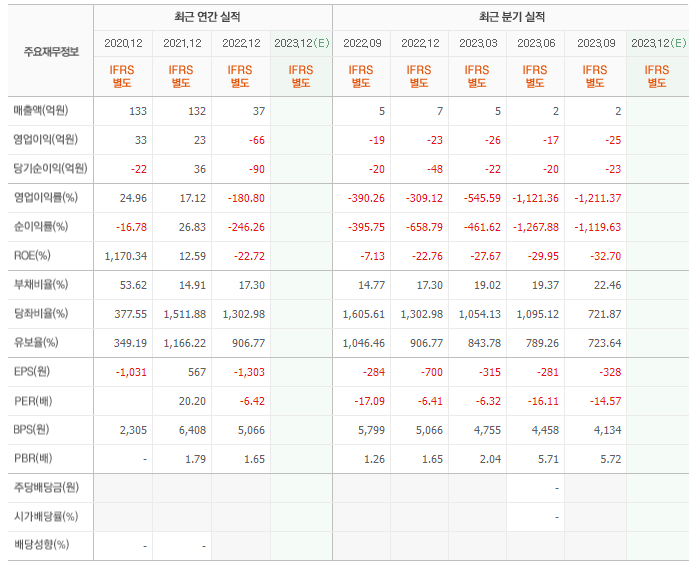Click the '배당성향(%)' row label
Screen dimensions: 698x563
click(x=41, y=544)
